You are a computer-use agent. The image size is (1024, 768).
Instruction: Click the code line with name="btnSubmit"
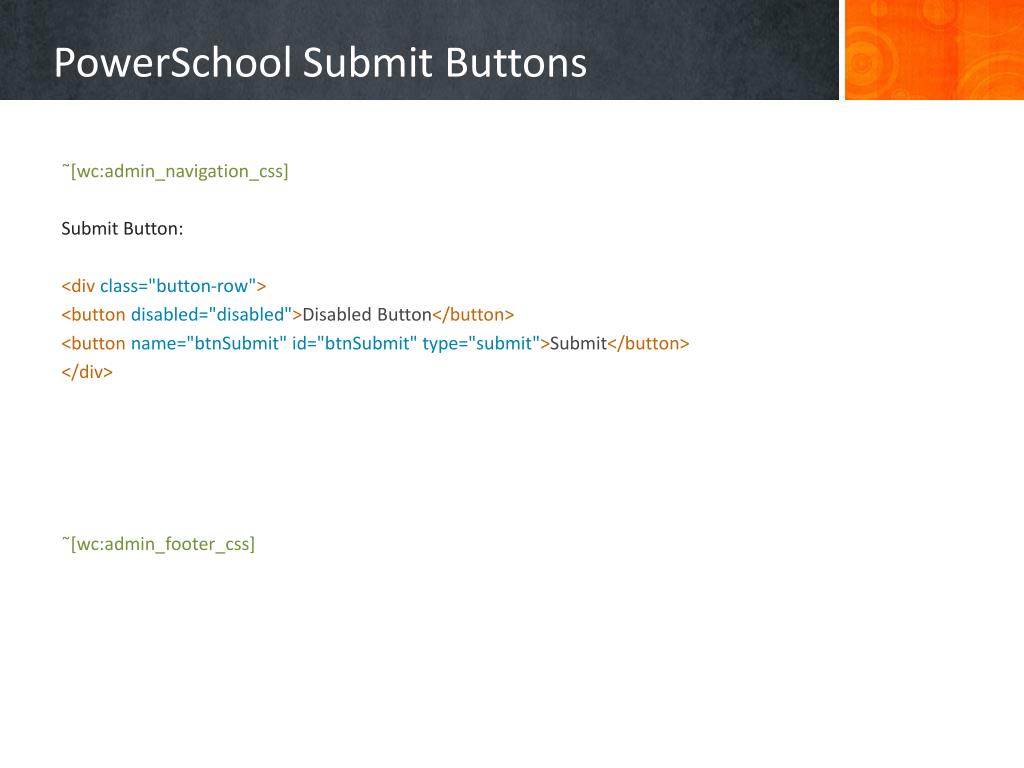(x=376, y=344)
